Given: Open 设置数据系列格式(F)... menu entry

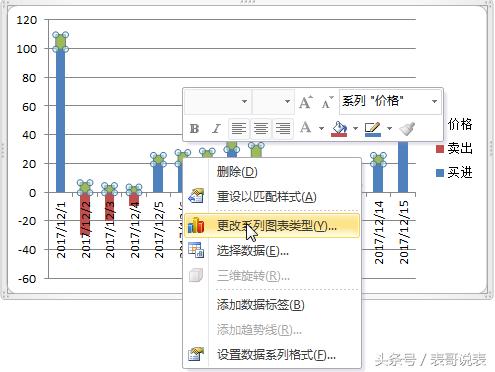Looking at the screenshot, I should 272,355.
